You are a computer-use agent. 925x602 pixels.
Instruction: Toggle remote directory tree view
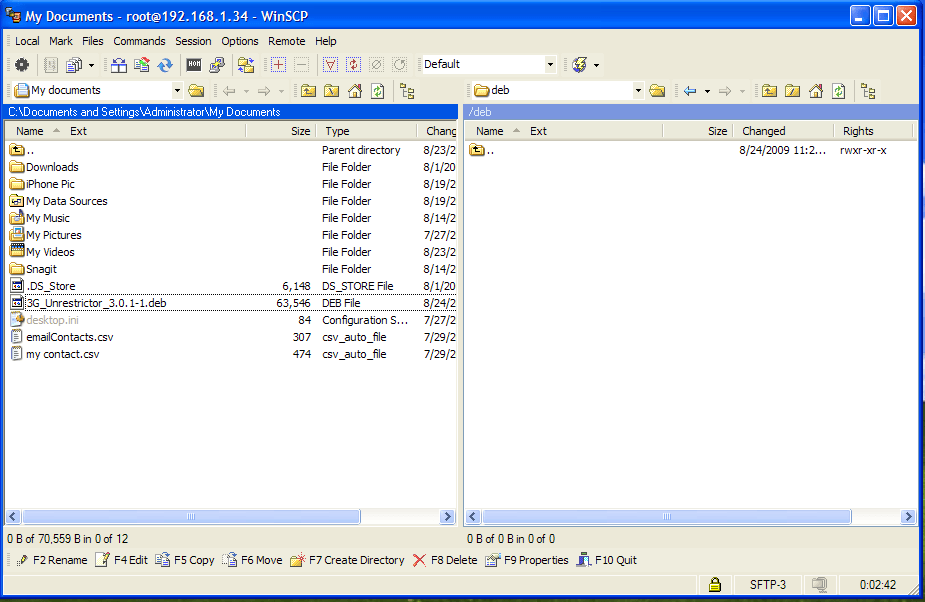click(x=868, y=91)
